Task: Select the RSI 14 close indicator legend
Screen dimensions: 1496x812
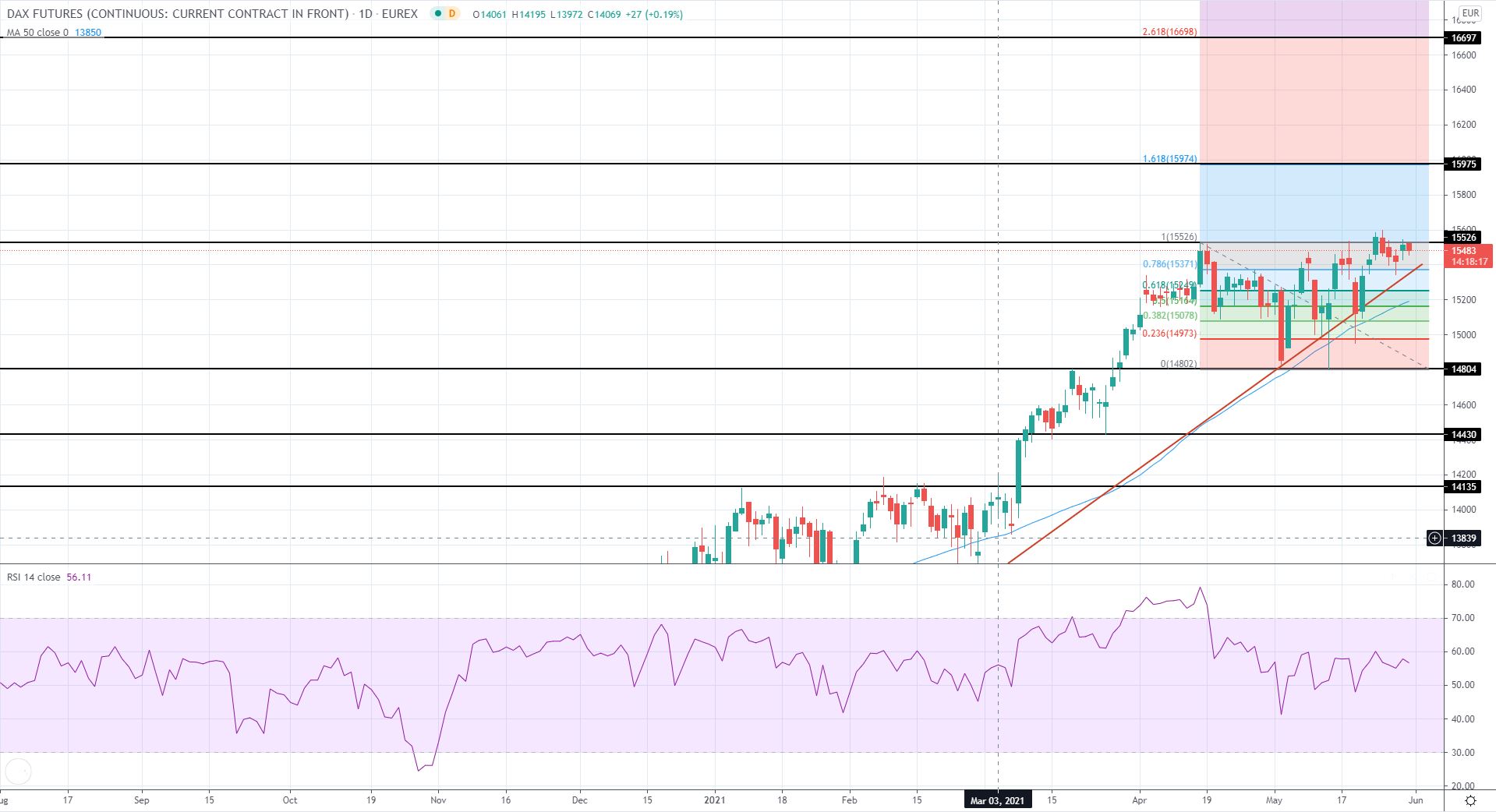Action: point(34,577)
